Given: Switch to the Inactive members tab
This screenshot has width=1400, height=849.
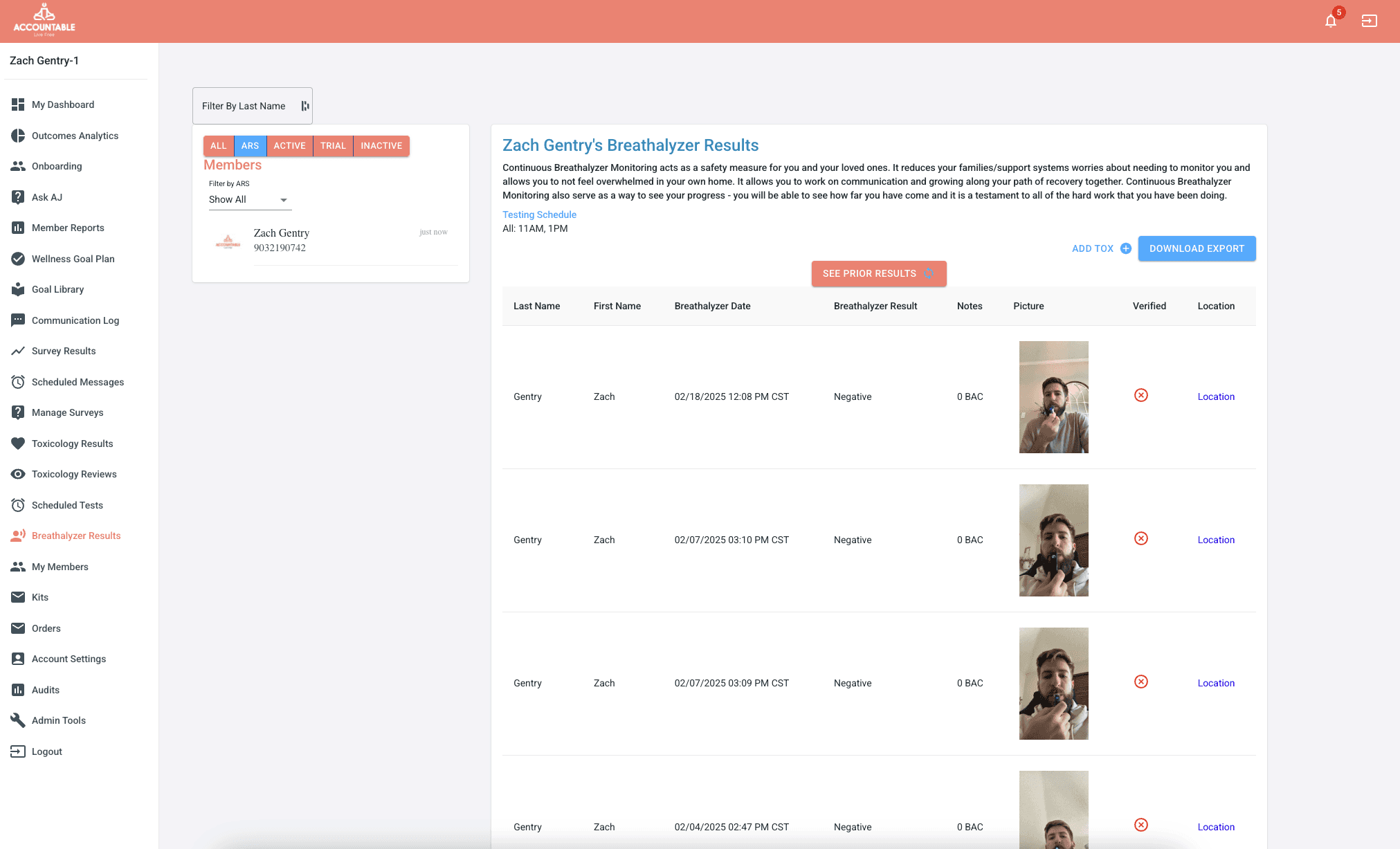Looking at the screenshot, I should click(x=381, y=146).
